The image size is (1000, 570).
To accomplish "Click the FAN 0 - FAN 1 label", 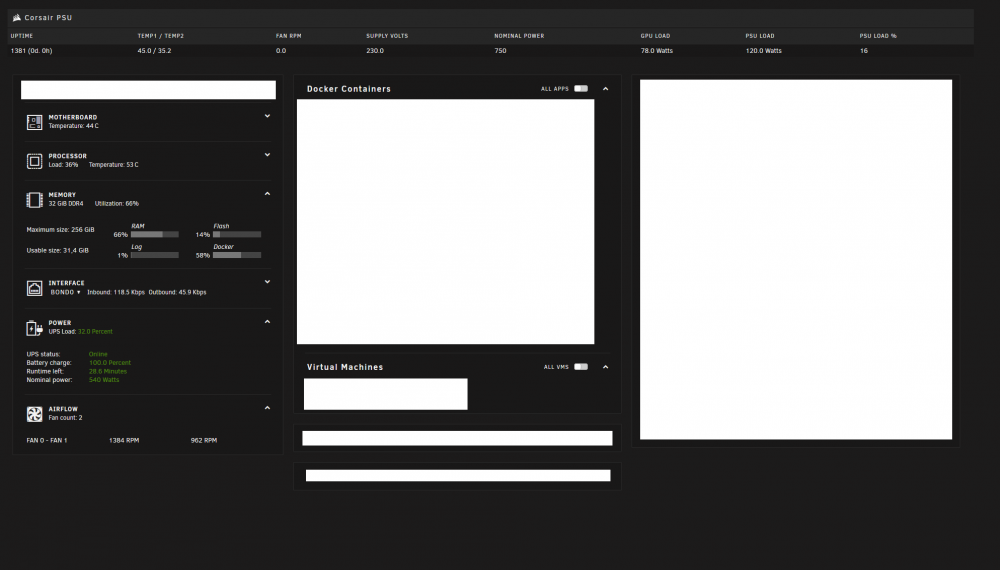I will (x=47, y=441).
